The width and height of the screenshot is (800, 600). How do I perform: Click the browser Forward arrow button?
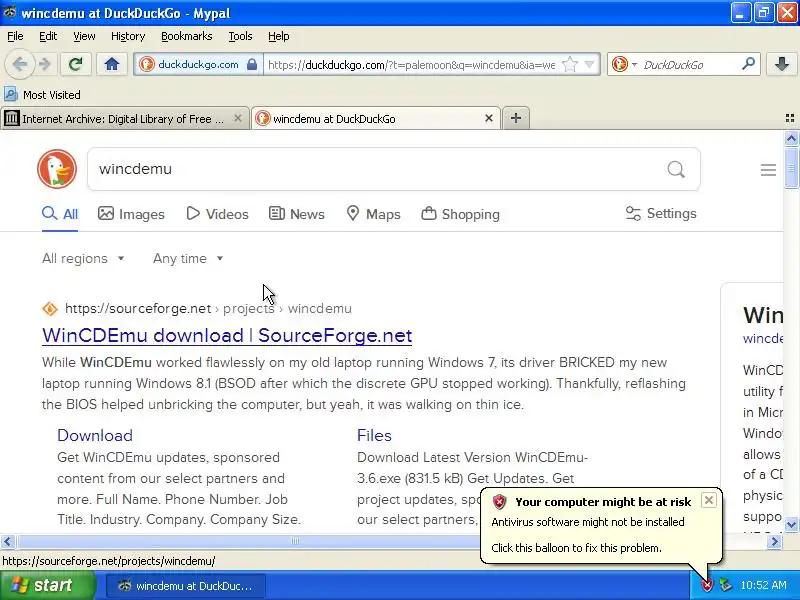[x=45, y=64]
